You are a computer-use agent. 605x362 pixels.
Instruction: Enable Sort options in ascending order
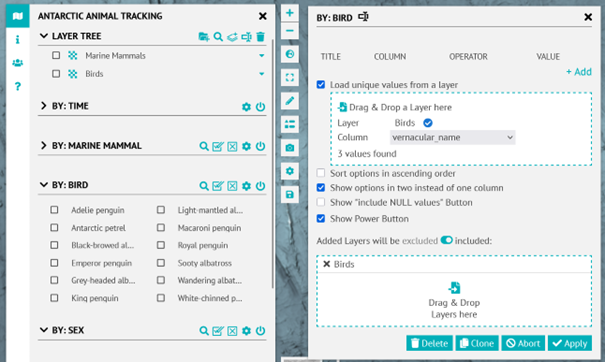(x=321, y=173)
